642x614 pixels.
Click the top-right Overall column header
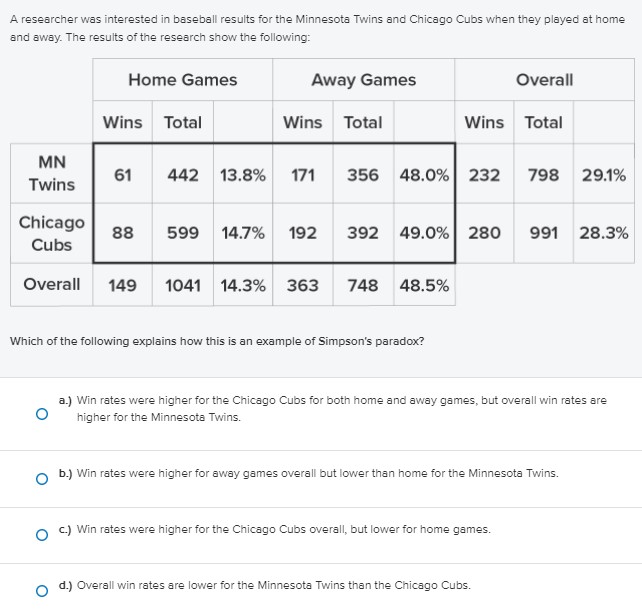pos(545,80)
